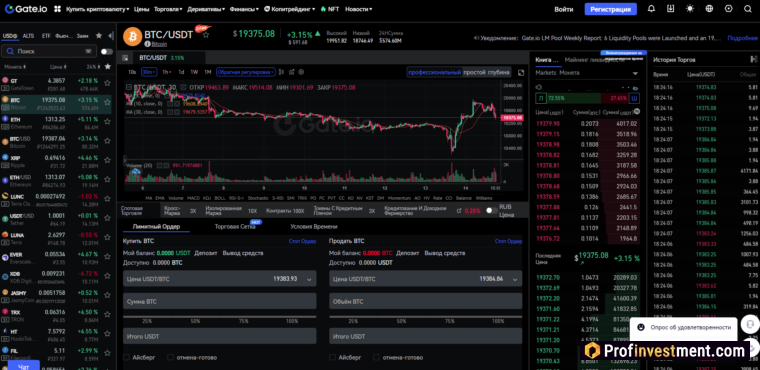Select the Ш short button in the order book
This screenshot has width=760, height=370.
coord(635,98)
